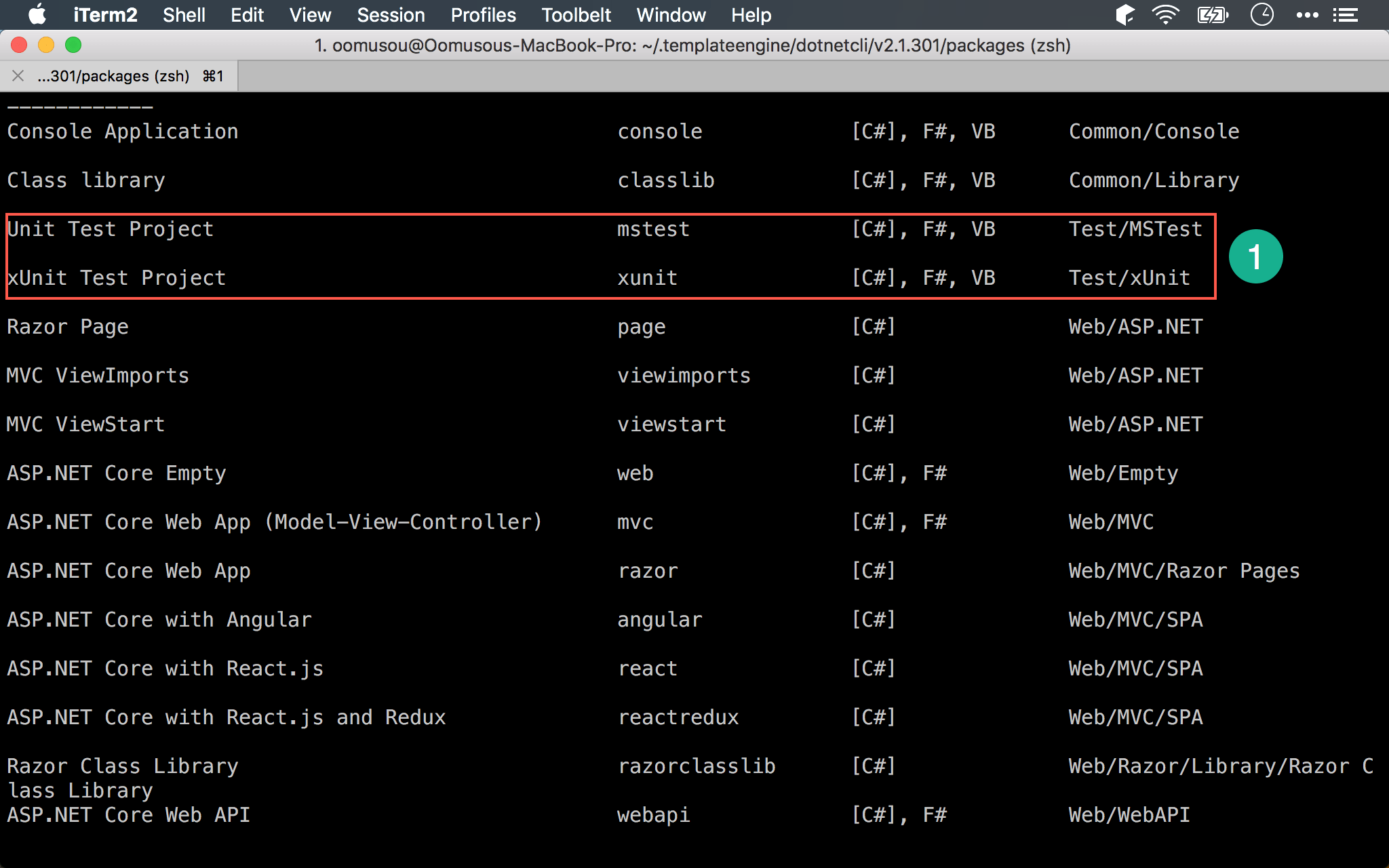Click the three-dots menu bar icon
Viewport: 1389px width, 868px height.
(x=1307, y=15)
